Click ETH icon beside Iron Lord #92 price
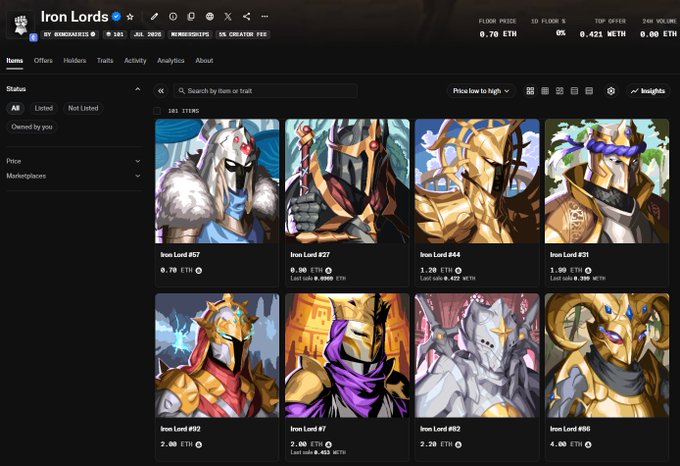 tap(199, 445)
